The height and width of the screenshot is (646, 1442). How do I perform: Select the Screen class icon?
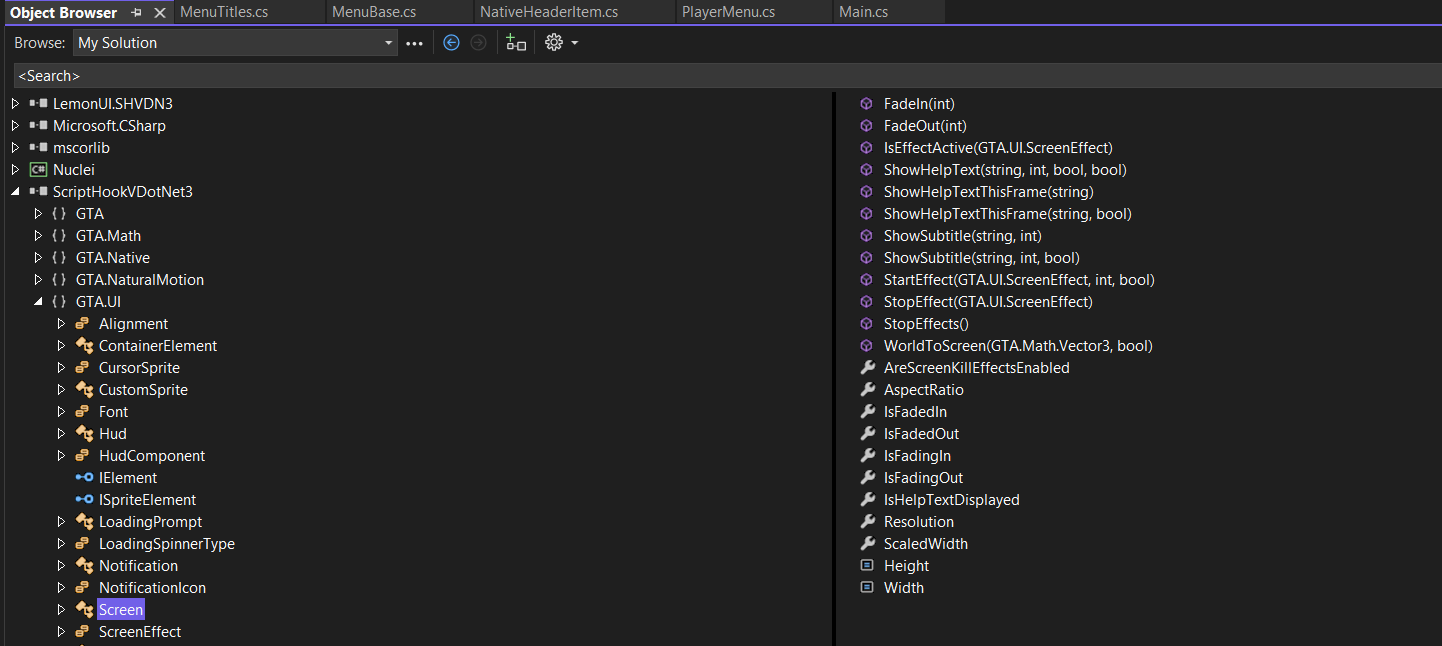click(84, 610)
